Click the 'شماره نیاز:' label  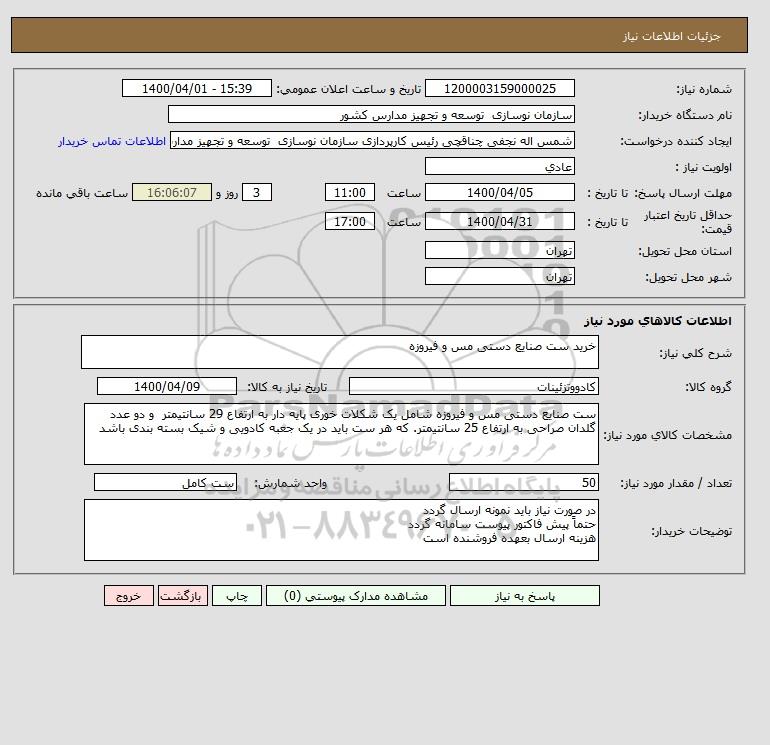click(704, 89)
